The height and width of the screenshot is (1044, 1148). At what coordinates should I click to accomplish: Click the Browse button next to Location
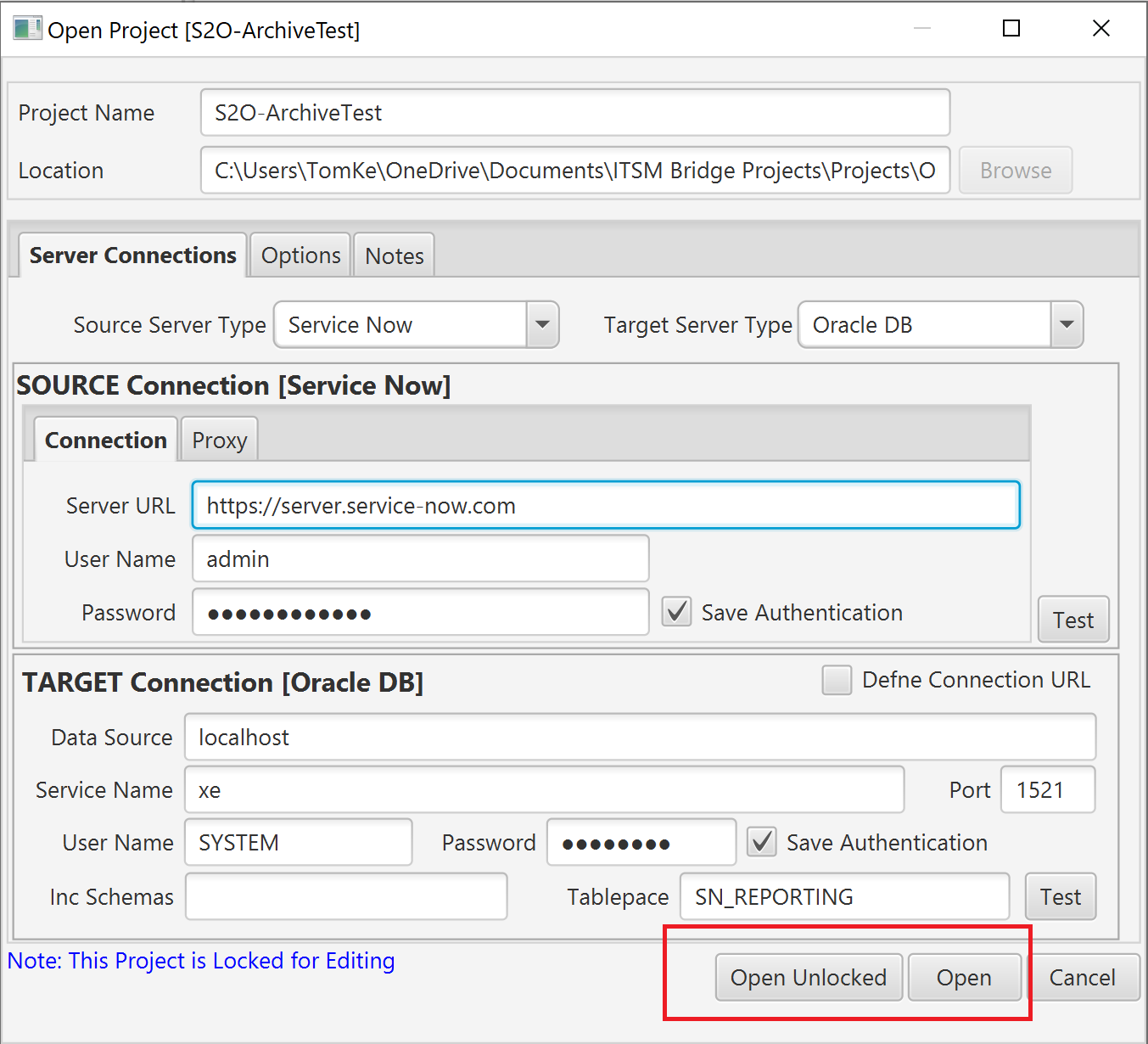(x=1016, y=170)
